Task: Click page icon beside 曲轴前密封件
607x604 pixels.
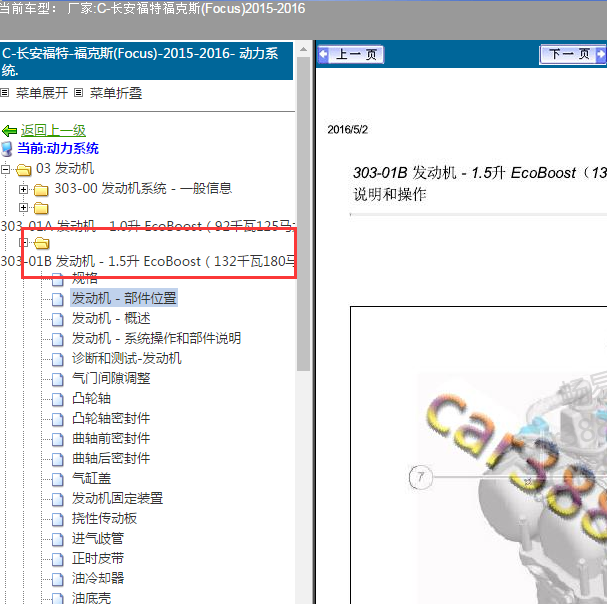Action: click(58, 439)
